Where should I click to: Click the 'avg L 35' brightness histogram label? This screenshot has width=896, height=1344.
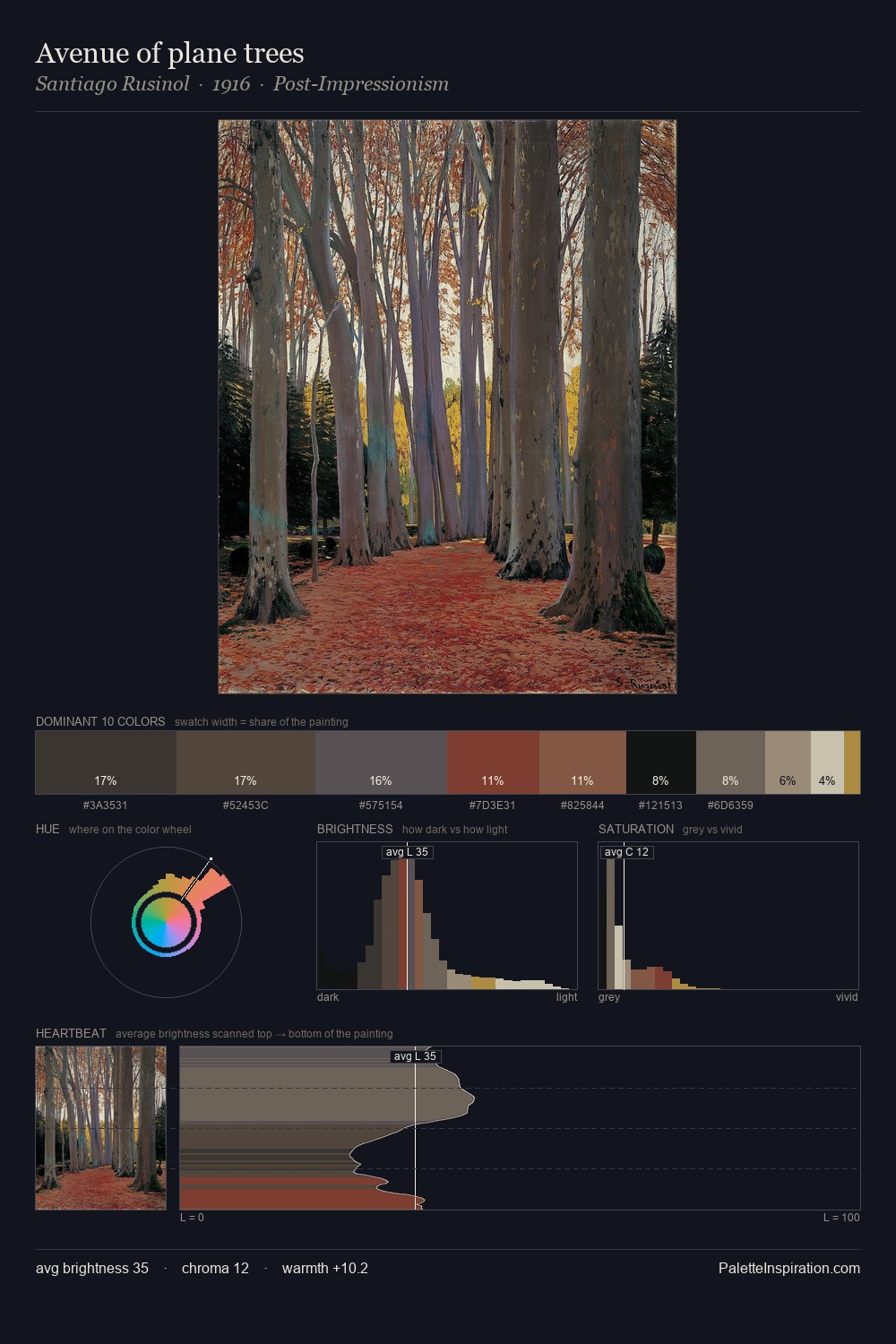[x=407, y=852]
